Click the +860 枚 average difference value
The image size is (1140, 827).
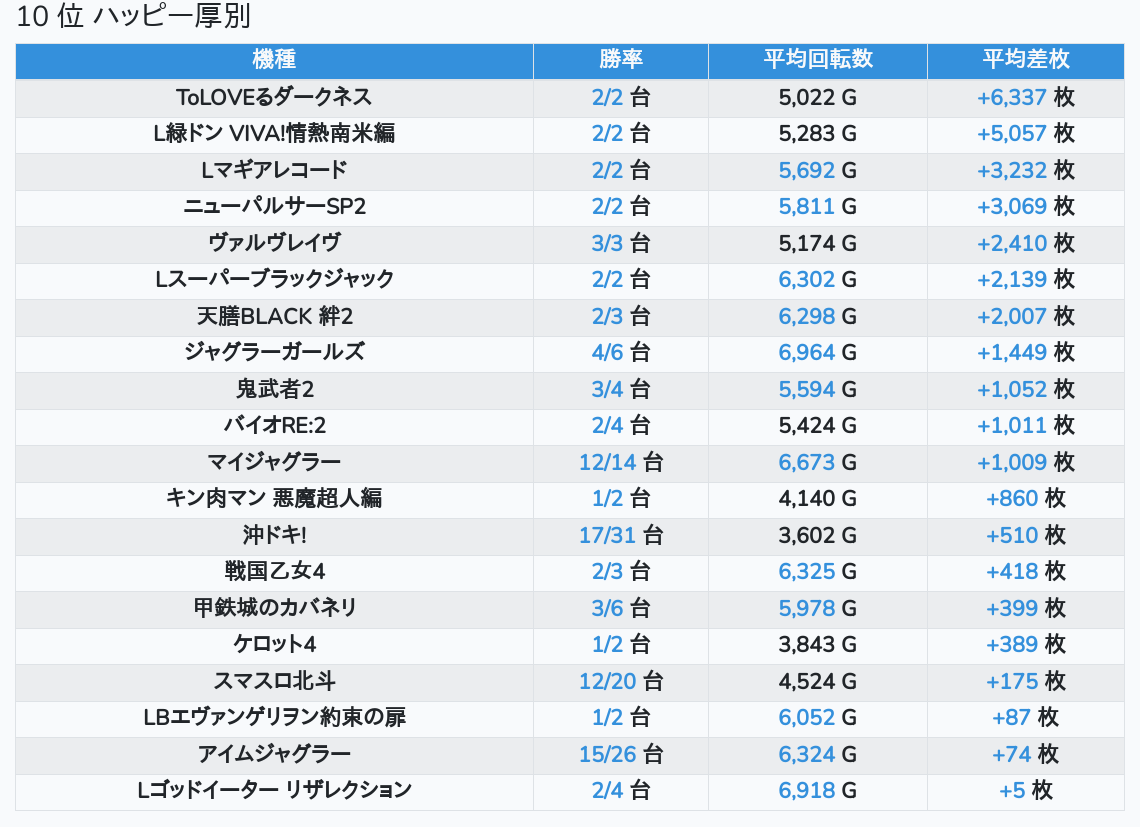click(1026, 498)
